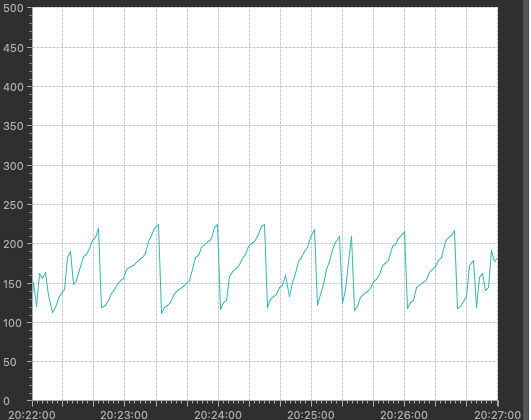This screenshot has width=531, height=420.
Task: Click the 20:26:00 time label
Action: [404, 415]
